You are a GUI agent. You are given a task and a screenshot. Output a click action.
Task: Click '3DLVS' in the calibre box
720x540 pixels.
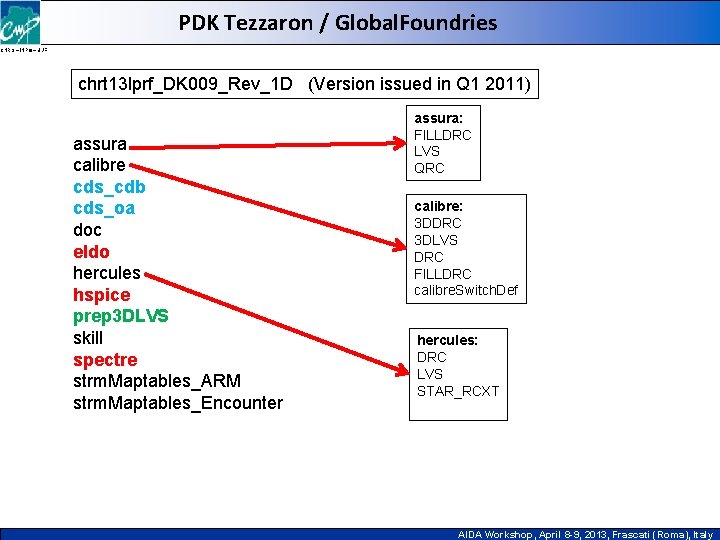tap(436, 240)
